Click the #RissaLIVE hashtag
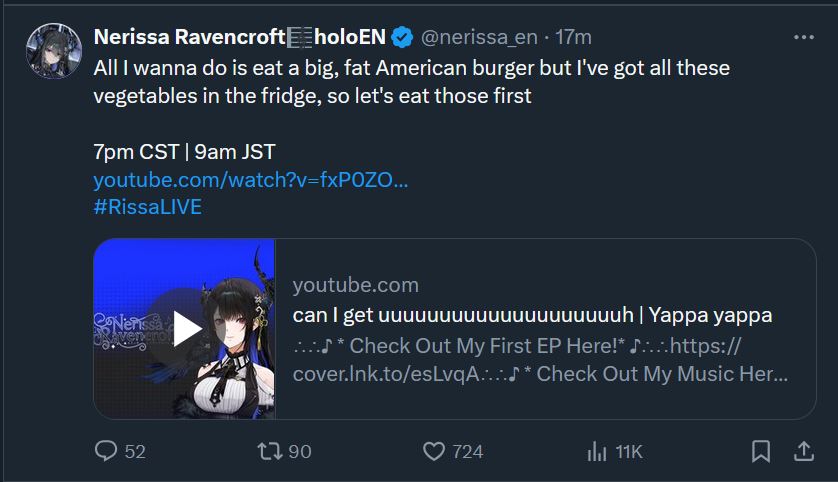Viewport: 838px width, 482px height. (147, 207)
